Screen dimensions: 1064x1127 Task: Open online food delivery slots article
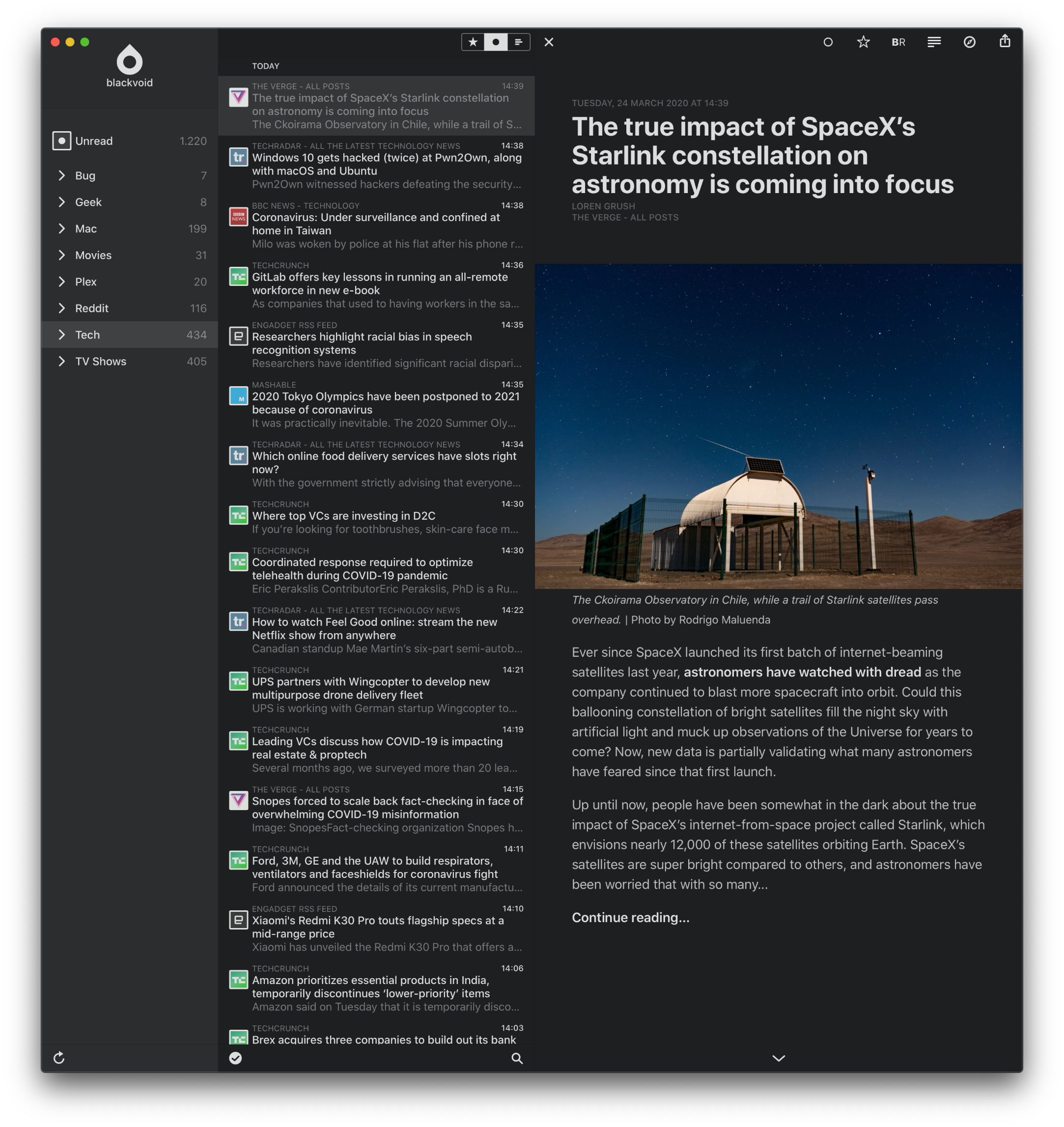click(376, 463)
